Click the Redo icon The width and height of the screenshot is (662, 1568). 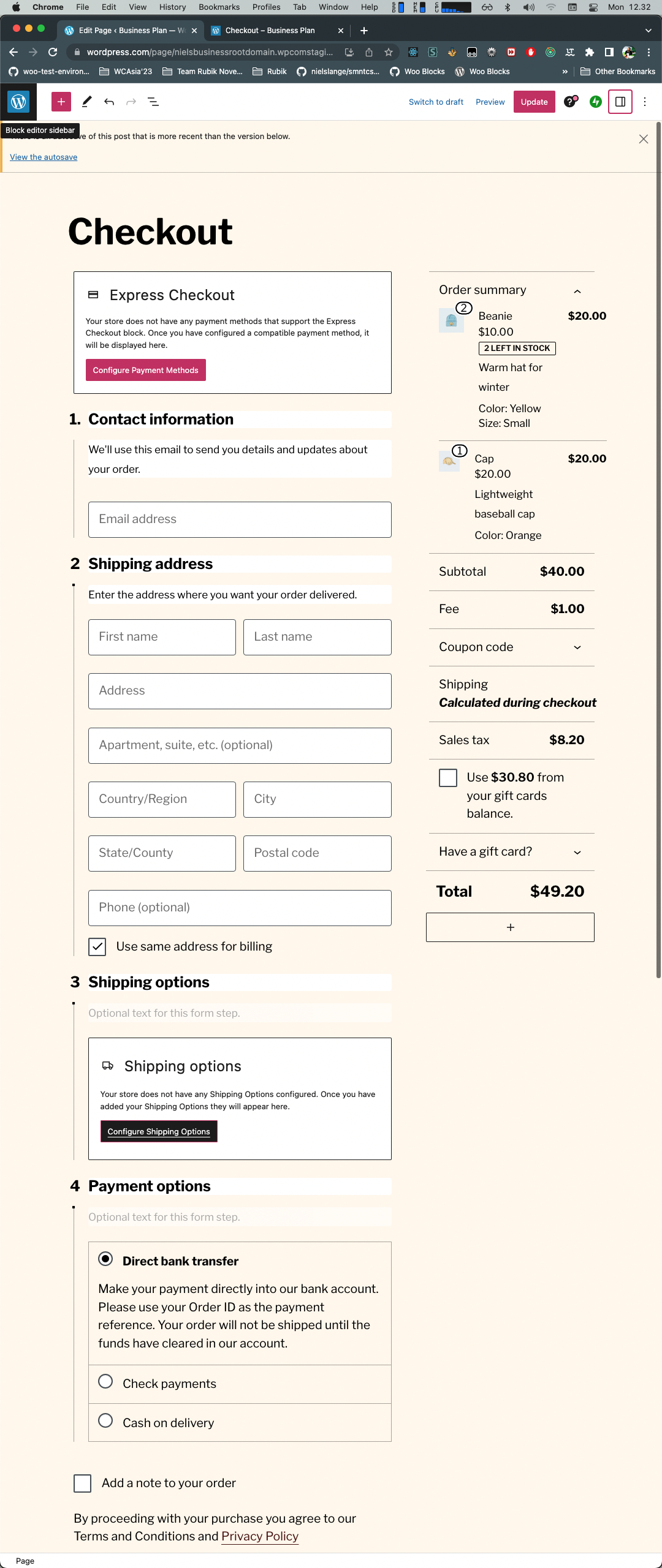(131, 102)
